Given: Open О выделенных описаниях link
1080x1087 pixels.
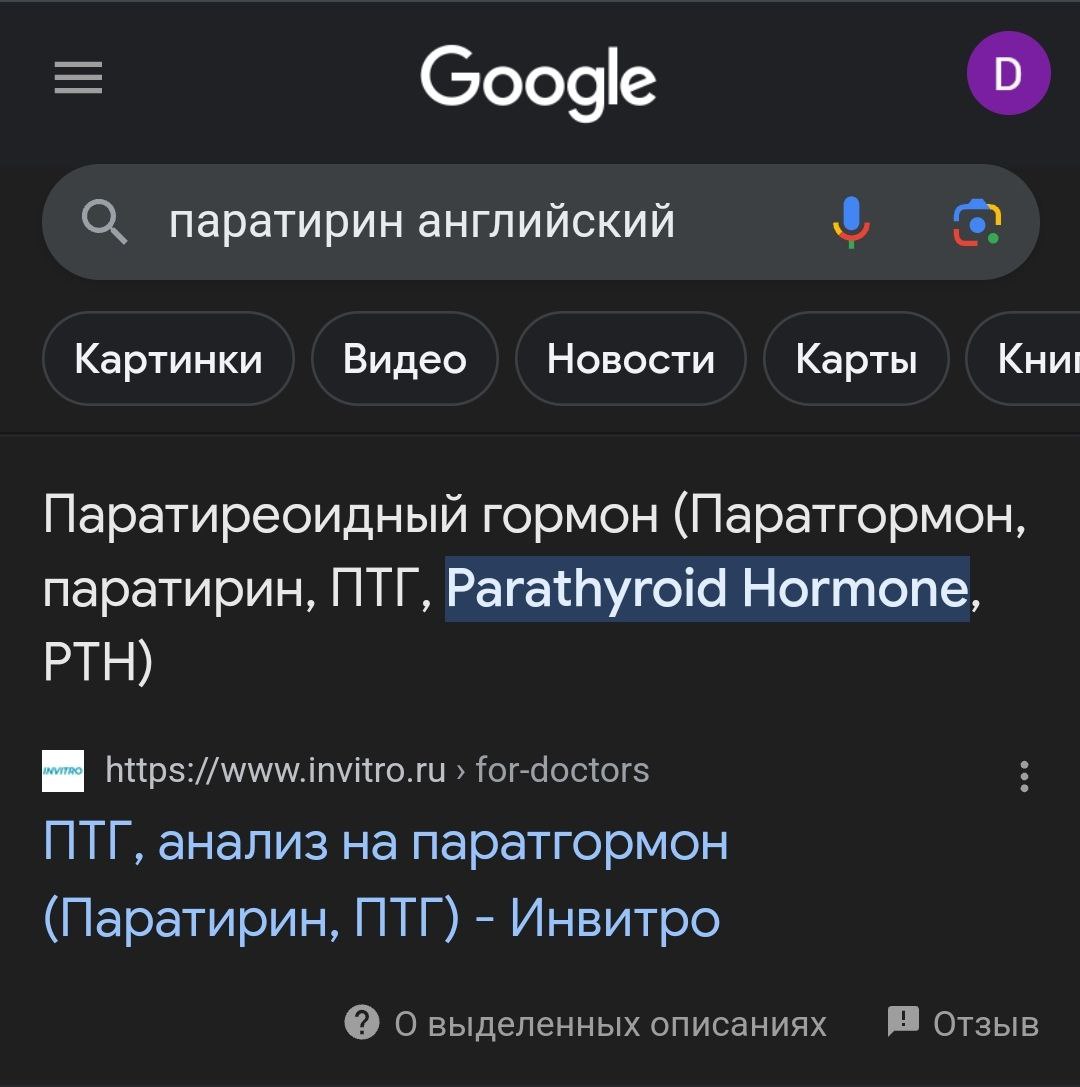Looking at the screenshot, I should 610,1024.
